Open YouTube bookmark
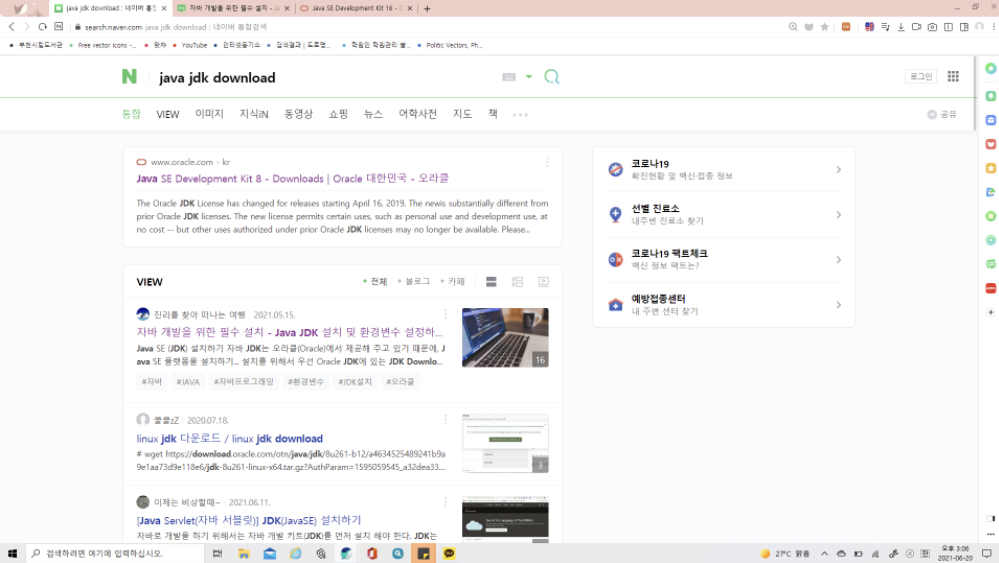 click(x=190, y=45)
